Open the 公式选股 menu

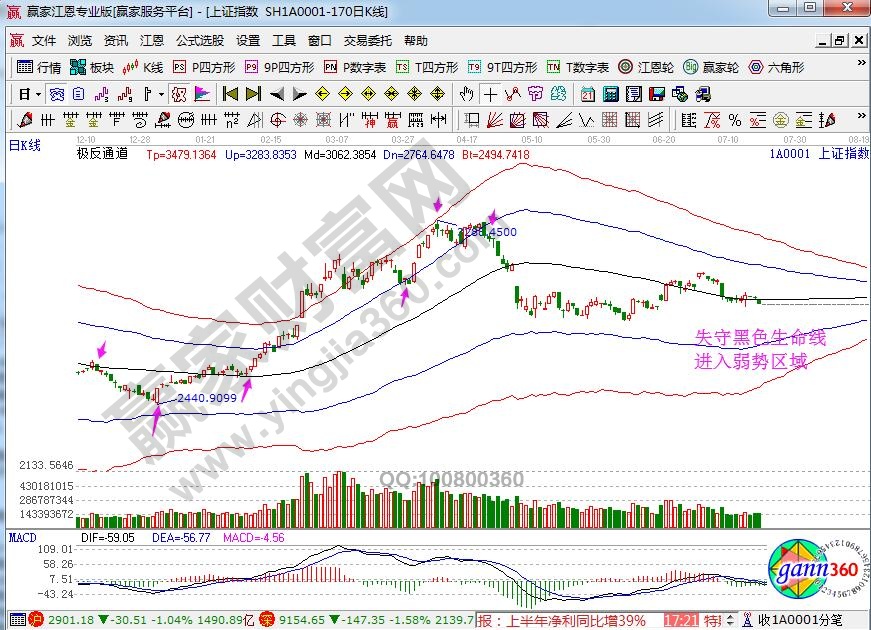coord(200,41)
